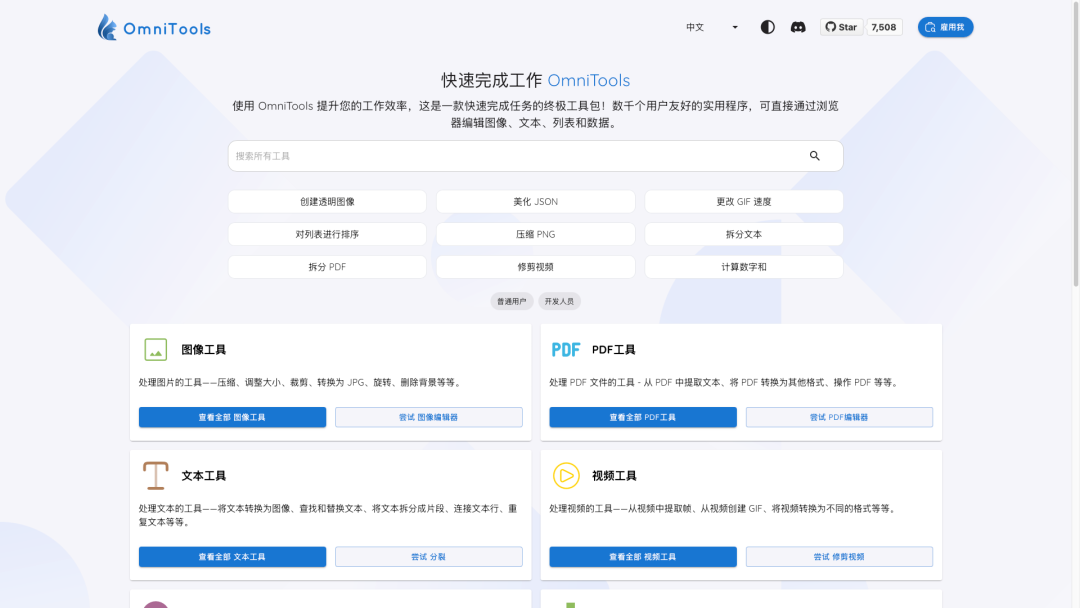Click the 文本工具 letter T icon
The height and width of the screenshot is (608, 1080).
[x=156, y=476]
